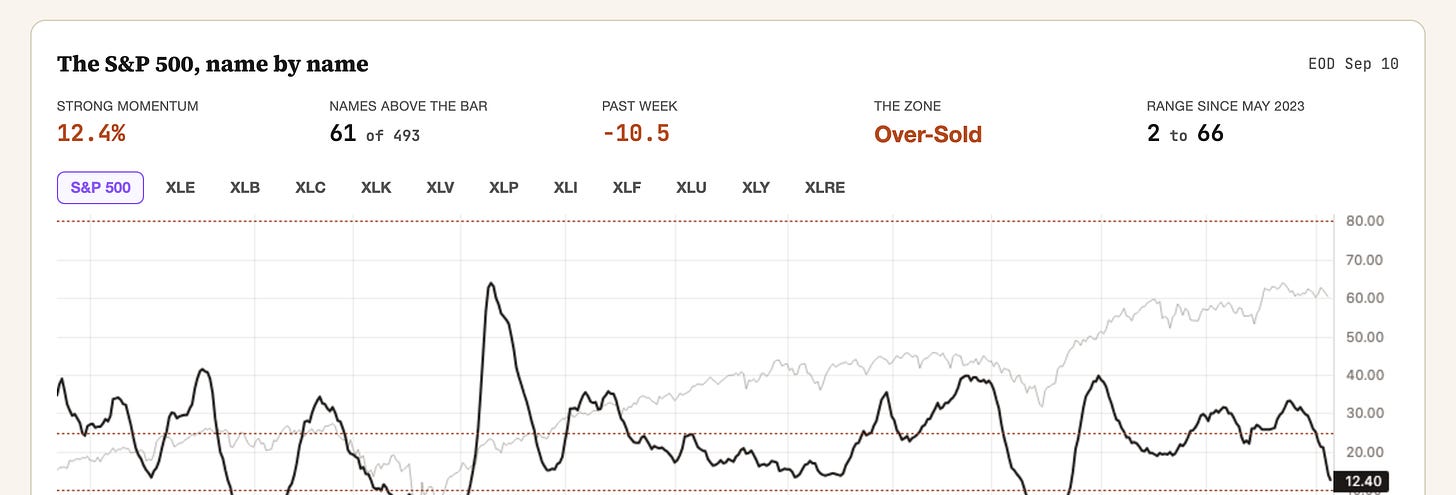This screenshot has width=1456, height=495.
Task: Click the 40.00 axis label
Action: (x=1364, y=375)
